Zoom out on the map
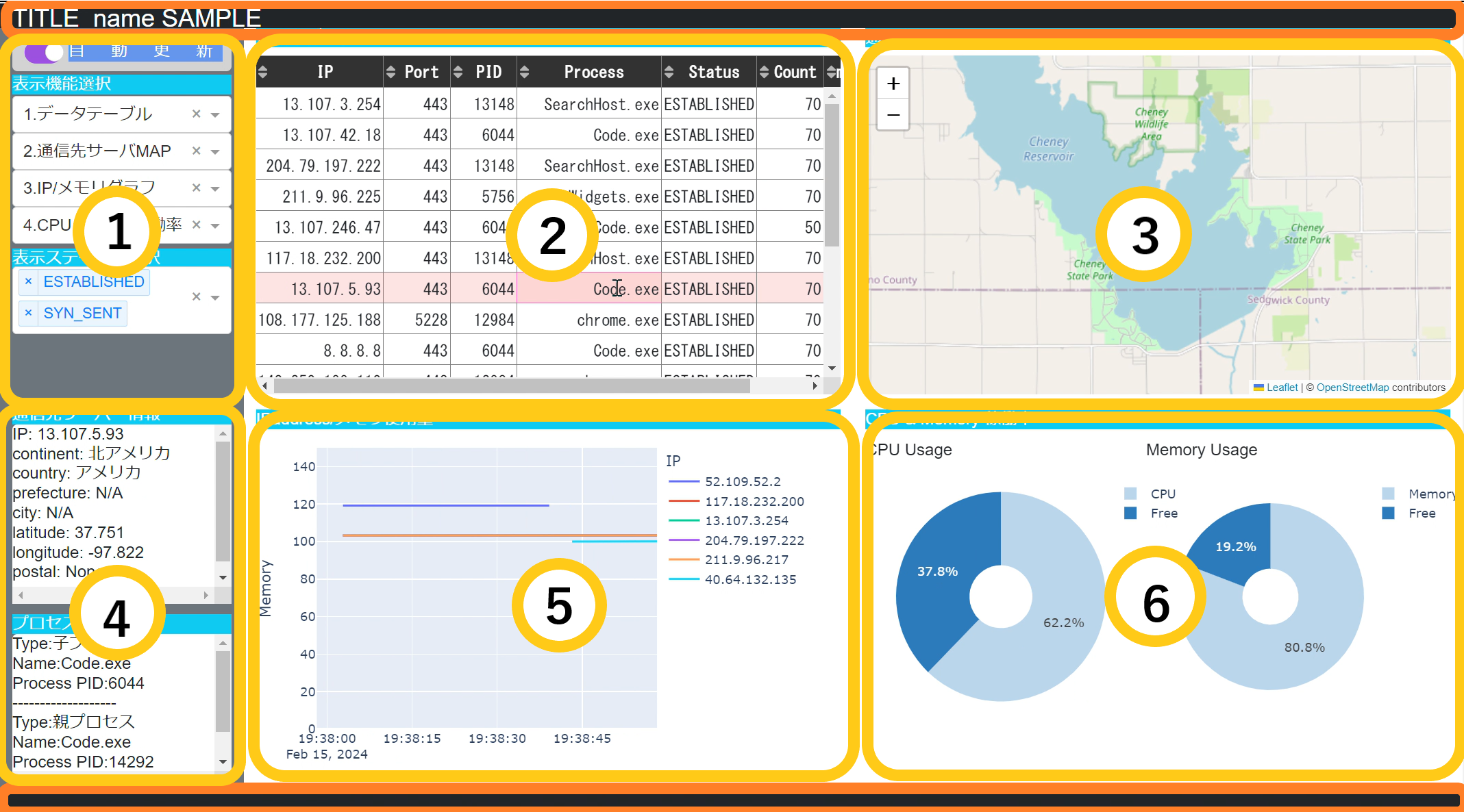This screenshot has height=812, width=1464. (893, 115)
